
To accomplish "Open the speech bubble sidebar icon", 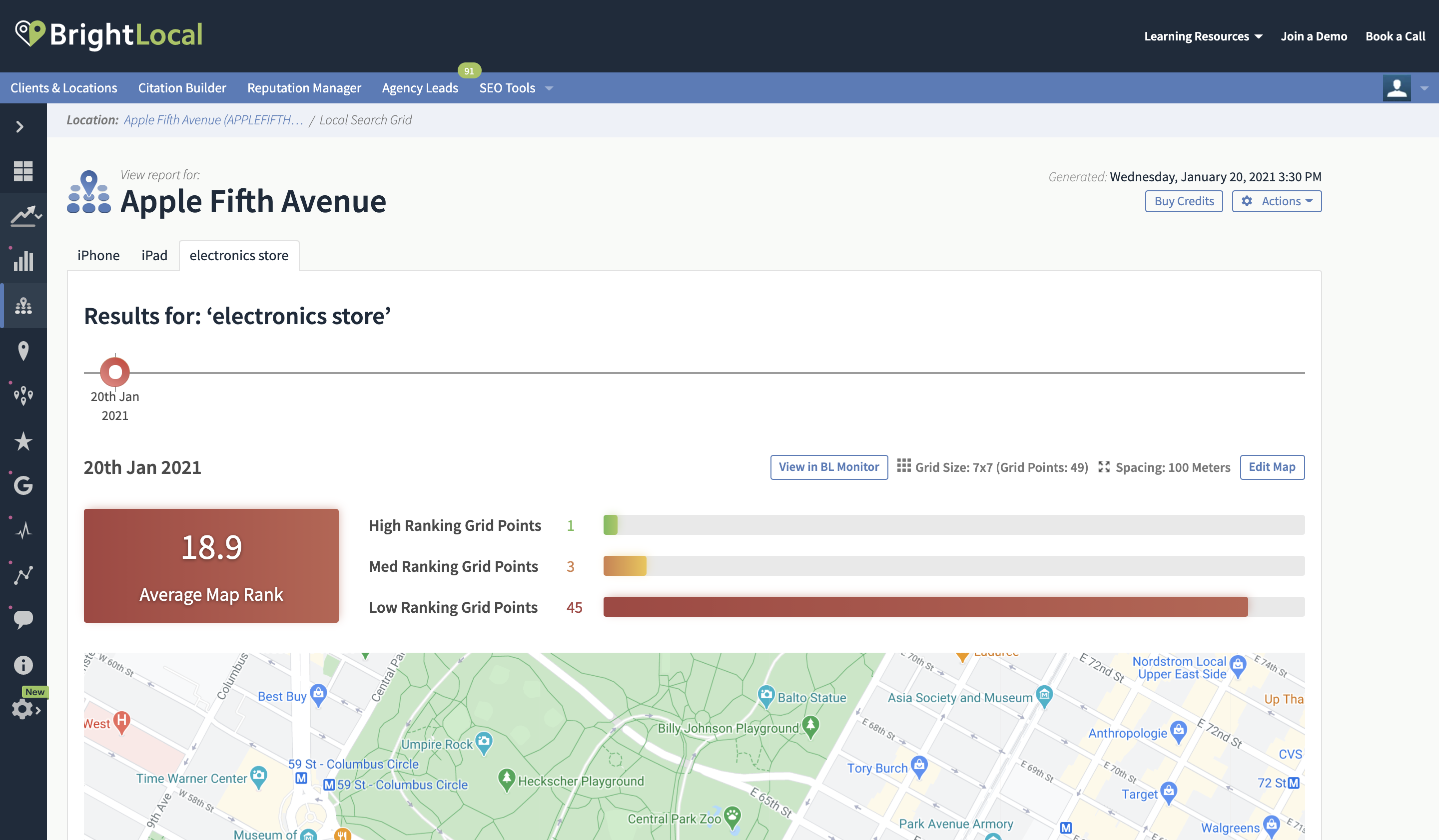I will tap(23, 620).
